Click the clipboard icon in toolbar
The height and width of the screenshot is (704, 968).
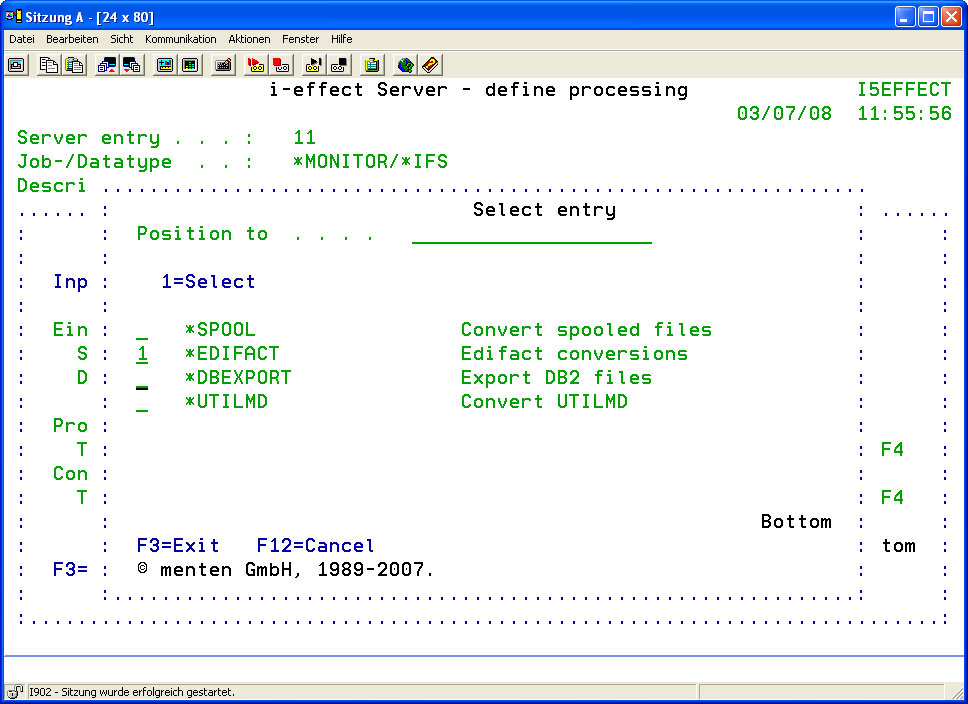click(x=372, y=65)
